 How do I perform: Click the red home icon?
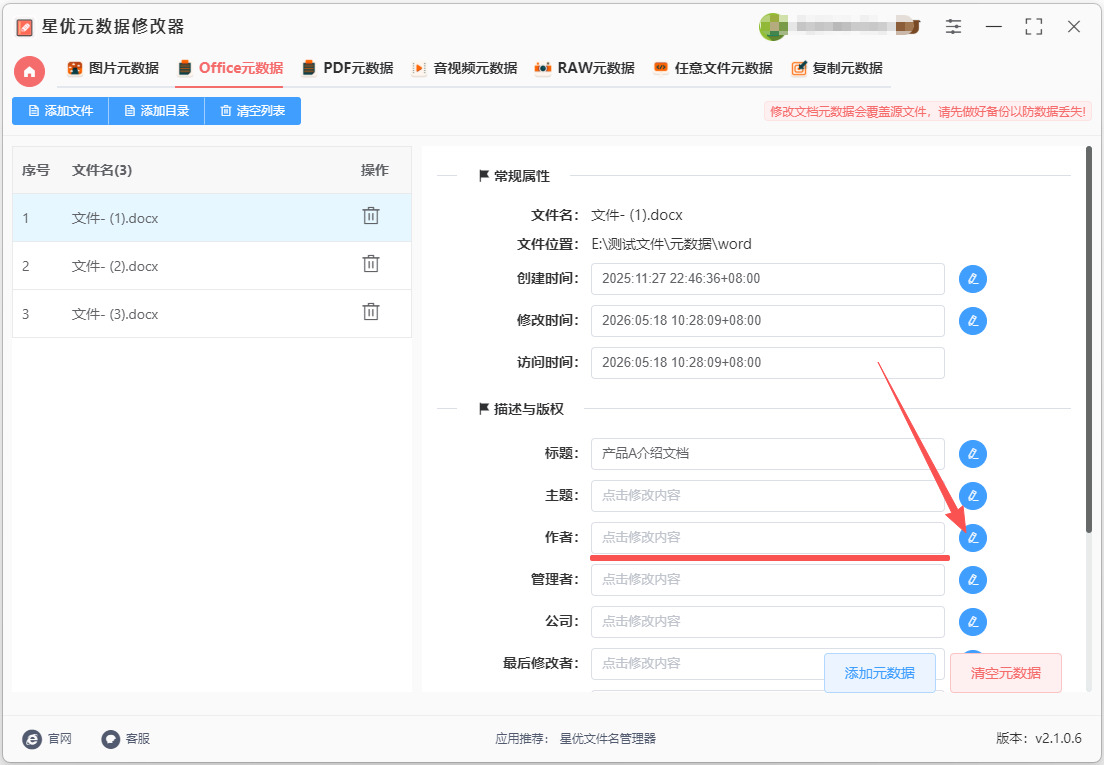coord(30,71)
